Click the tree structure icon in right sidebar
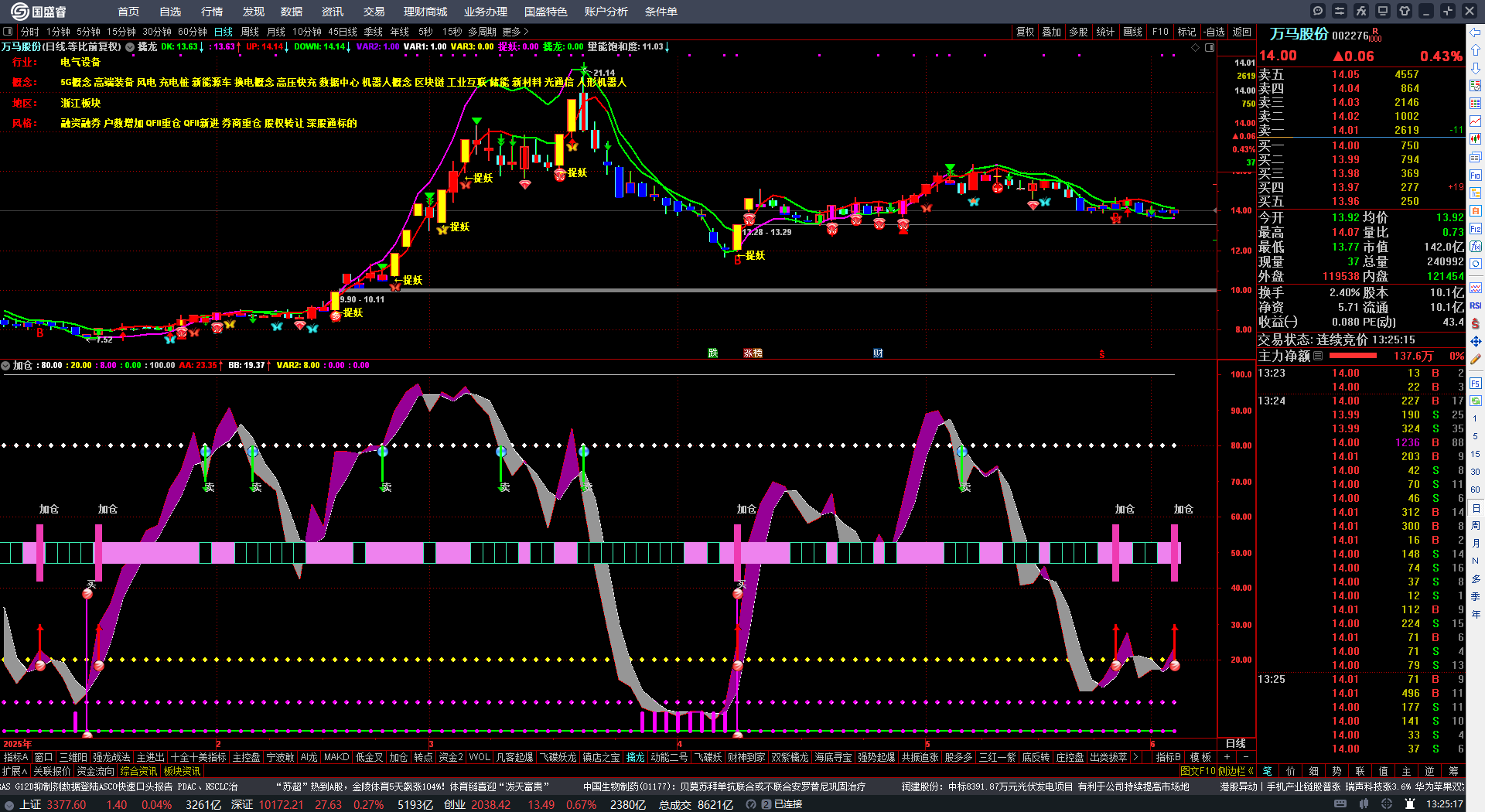This screenshot has height=812, width=1485. pyautogui.click(x=1476, y=193)
